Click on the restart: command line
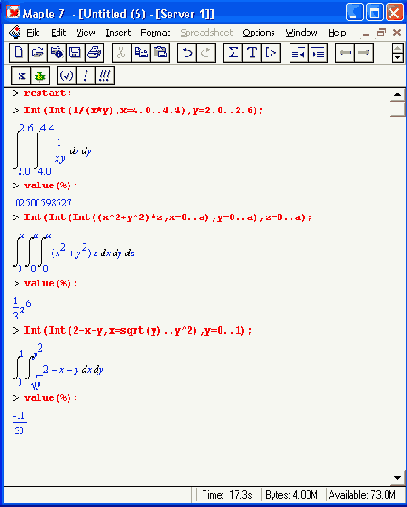Image resolution: width=407 pixels, height=507 pixels. (47, 93)
